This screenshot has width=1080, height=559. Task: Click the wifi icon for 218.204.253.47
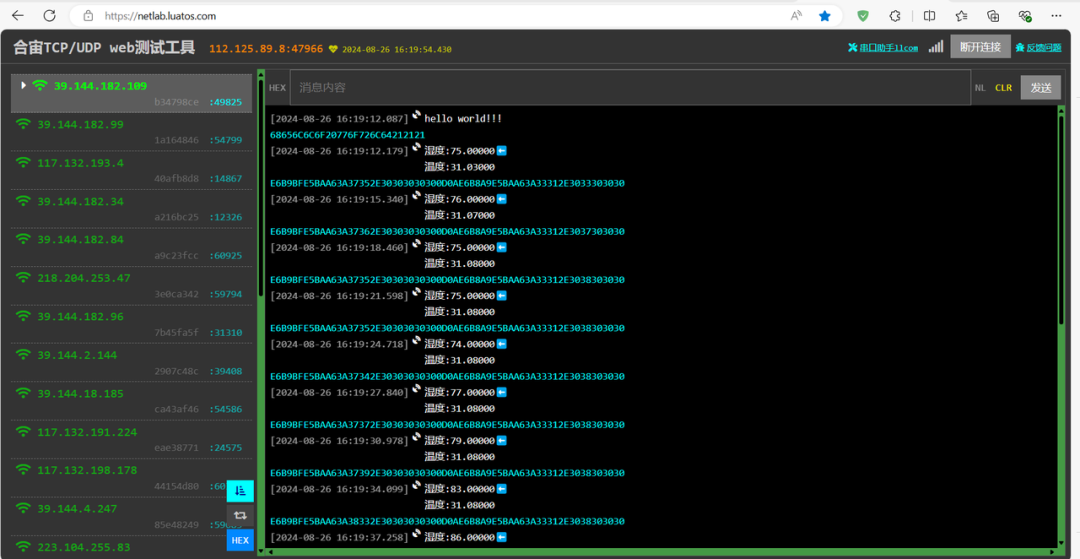pos(24,278)
